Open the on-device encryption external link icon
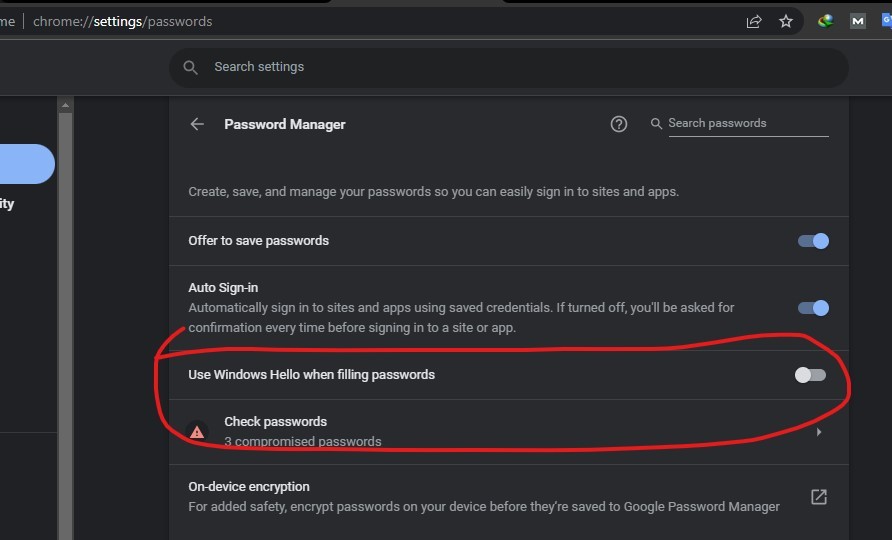 (x=818, y=497)
